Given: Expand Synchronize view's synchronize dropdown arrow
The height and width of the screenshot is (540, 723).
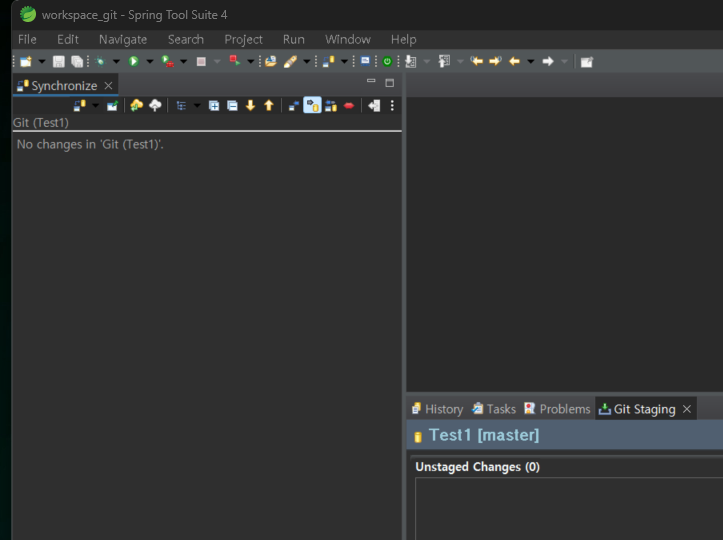Looking at the screenshot, I should (95, 106).
